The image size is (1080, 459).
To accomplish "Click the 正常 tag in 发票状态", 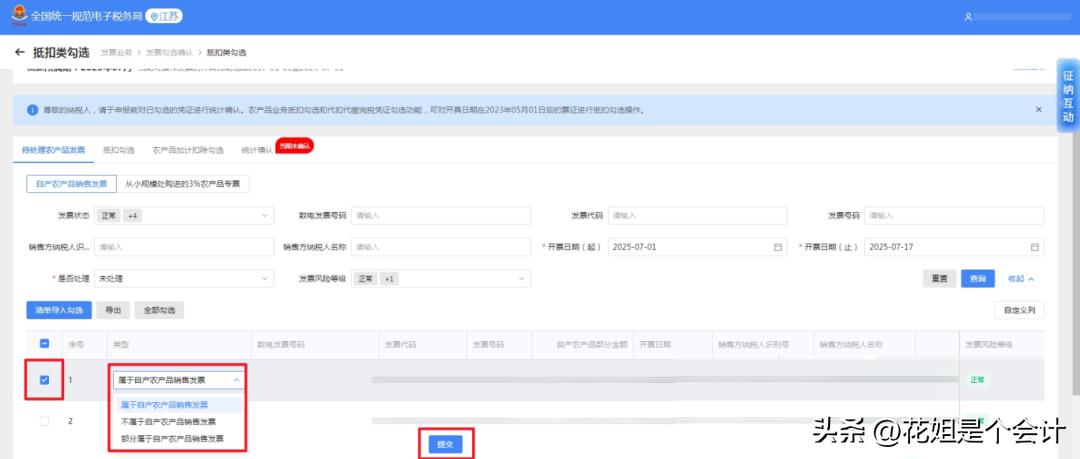I will (x=109, y=216).
